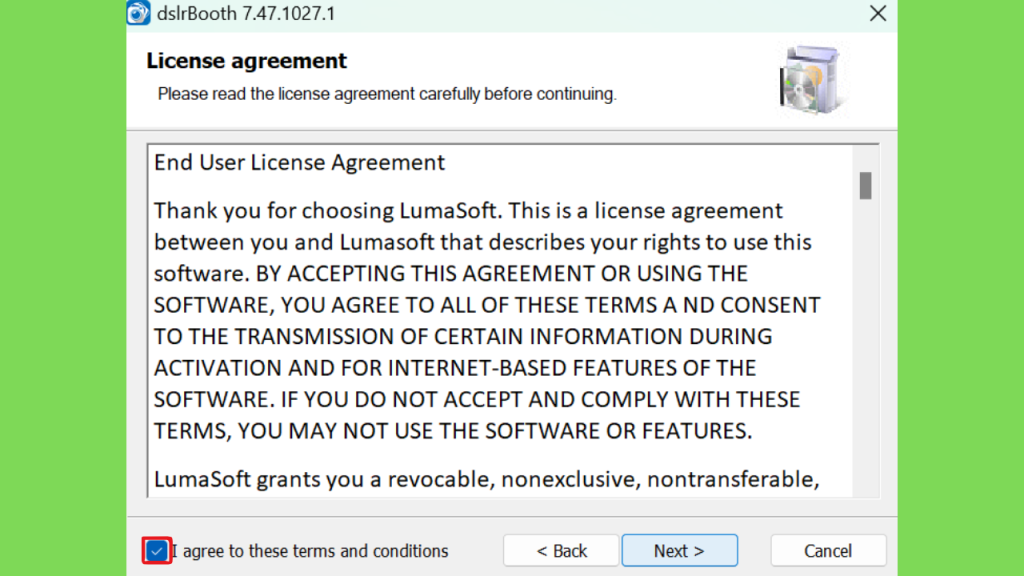
Task: Click the 'dslrBooth 7.47.1027.1' title bar text
Action: [x=246, y=14]
